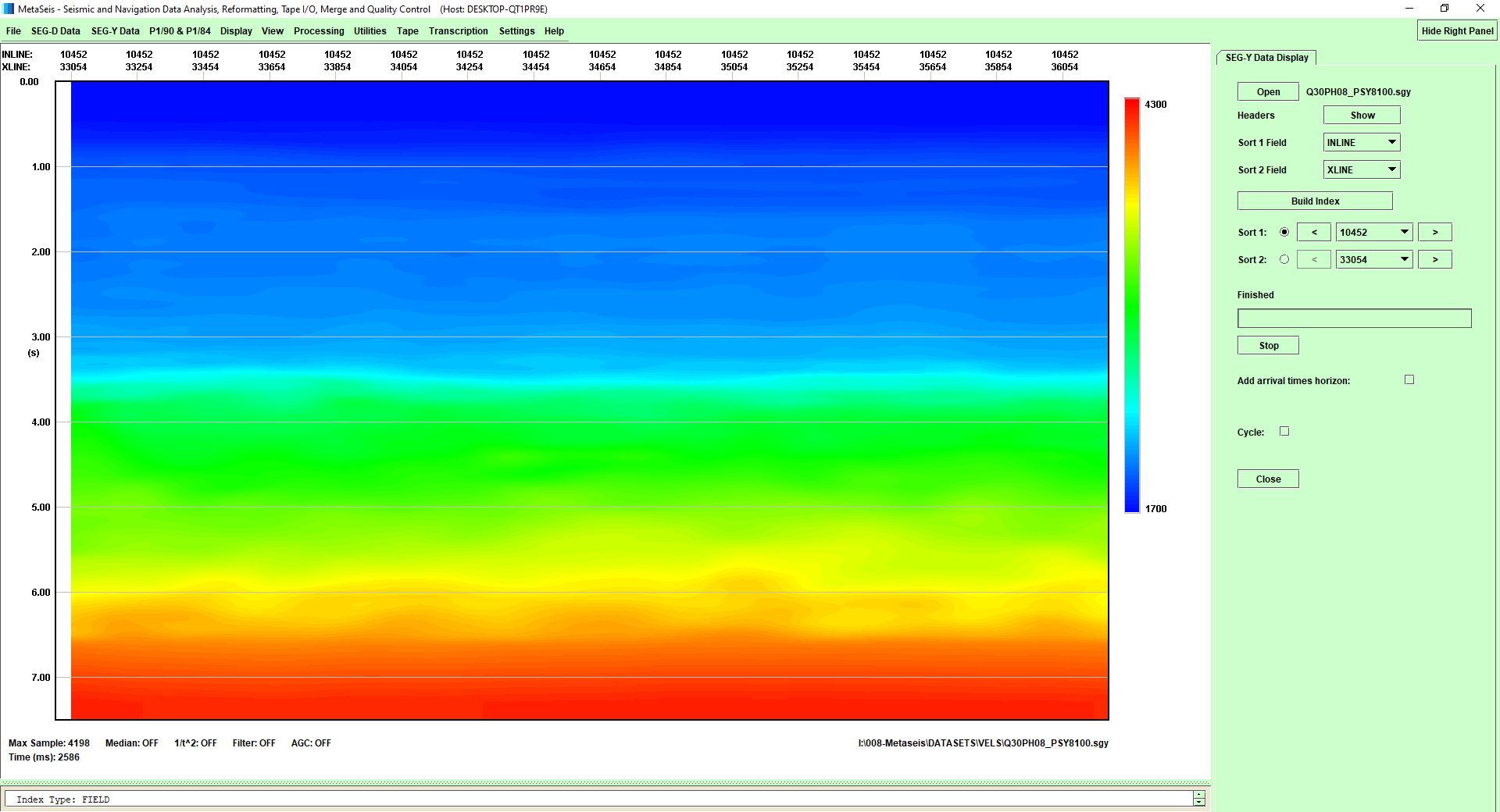
Task: Expand the Sort 1 value 10452 dropdown
Action: (1374, 233)
